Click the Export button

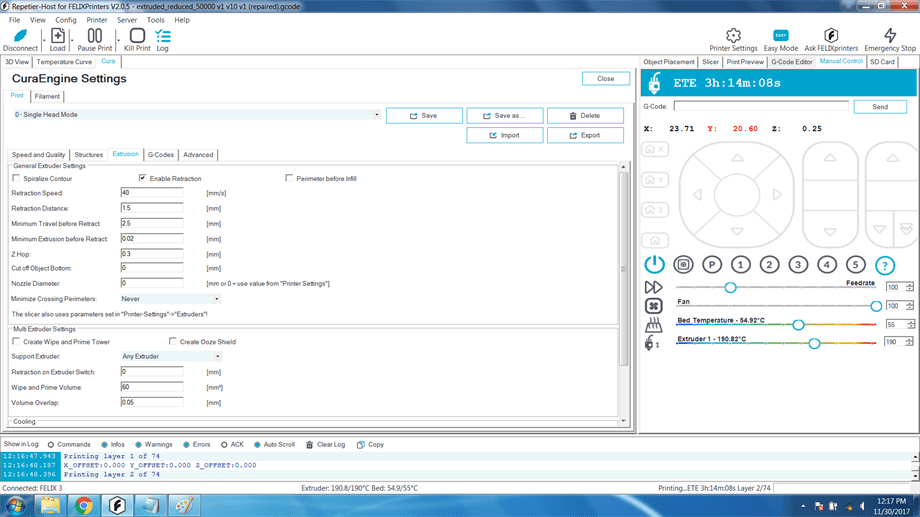(585, 135)
